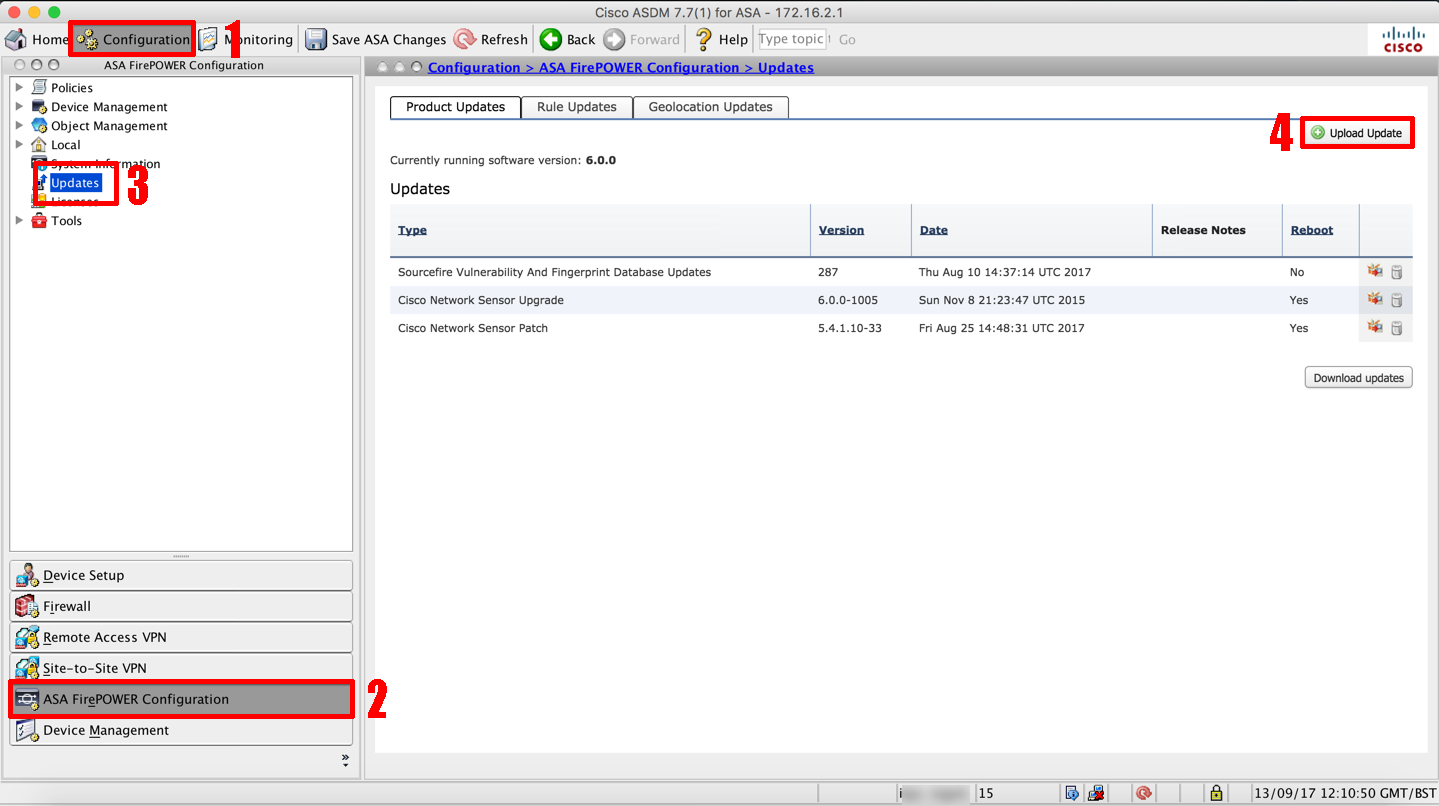Screen dimensions: 1439x806
Task: Click the Download updates button
Action: point(1358,377)
